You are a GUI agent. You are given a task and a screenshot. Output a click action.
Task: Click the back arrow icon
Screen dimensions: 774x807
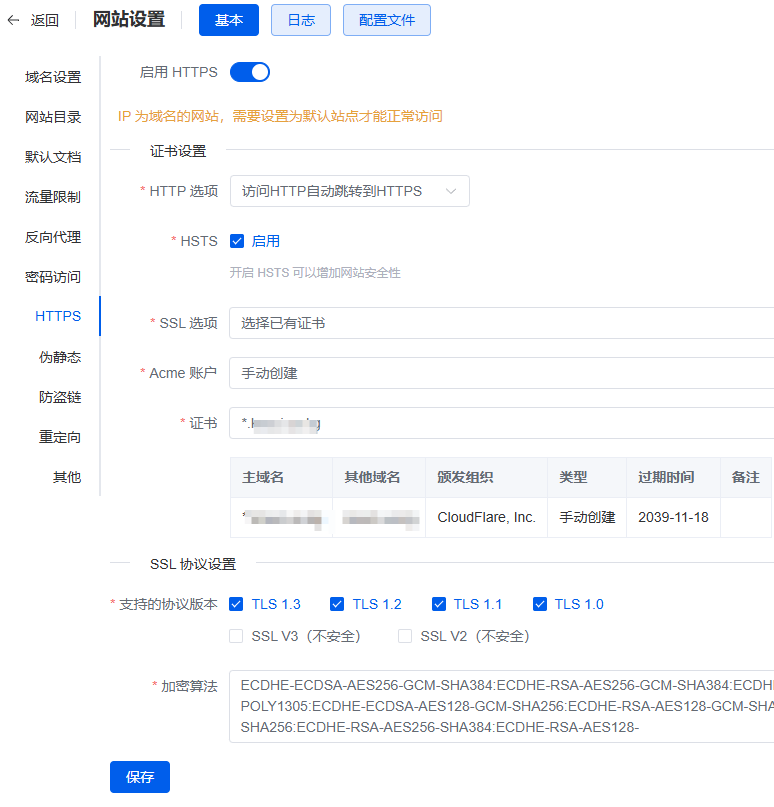13,20
